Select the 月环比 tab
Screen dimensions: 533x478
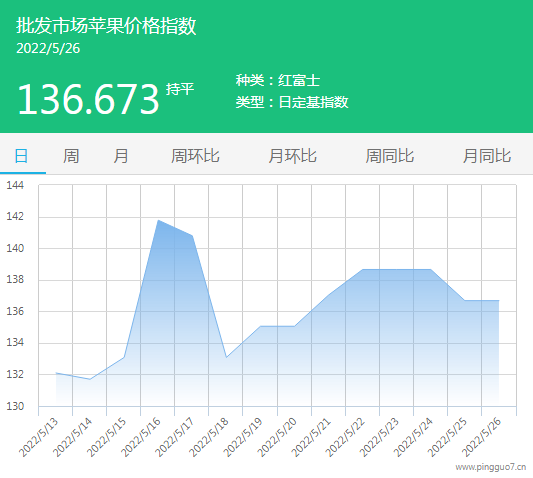292,156
